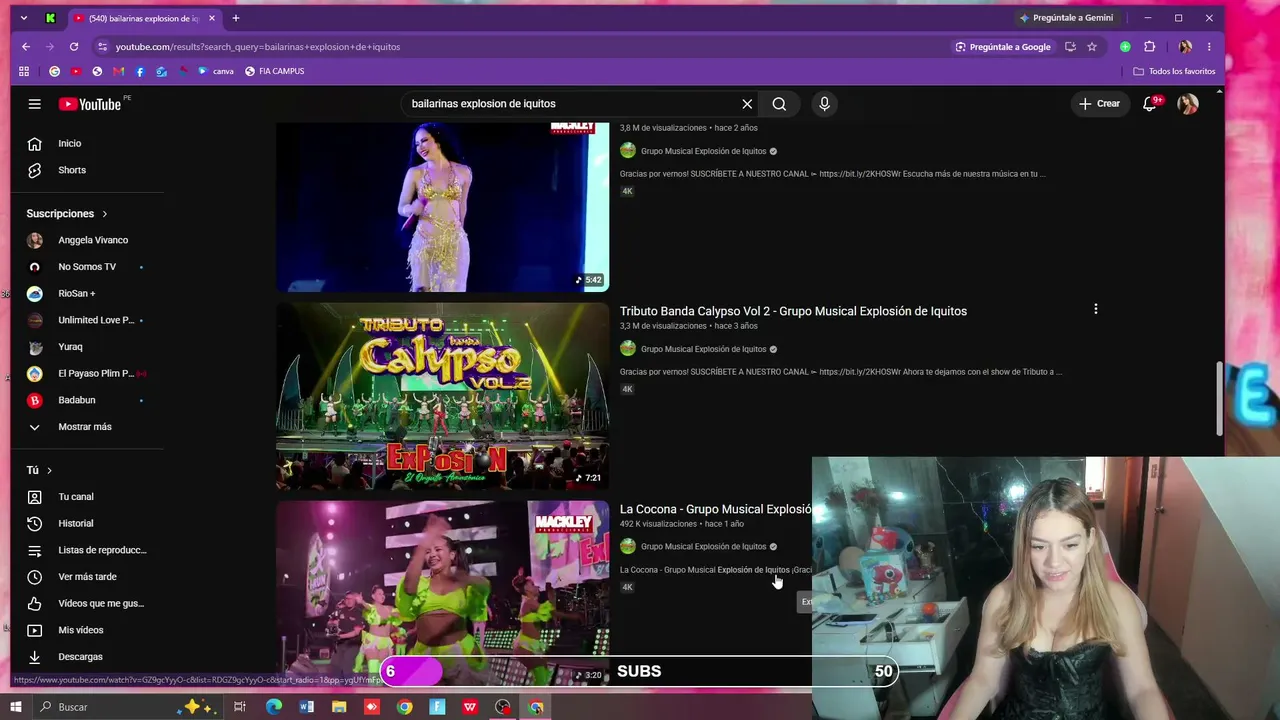This screenshot has width=1280, height=720.
Task: Open Todos los favoritos folder
Action: [1174, 72]
